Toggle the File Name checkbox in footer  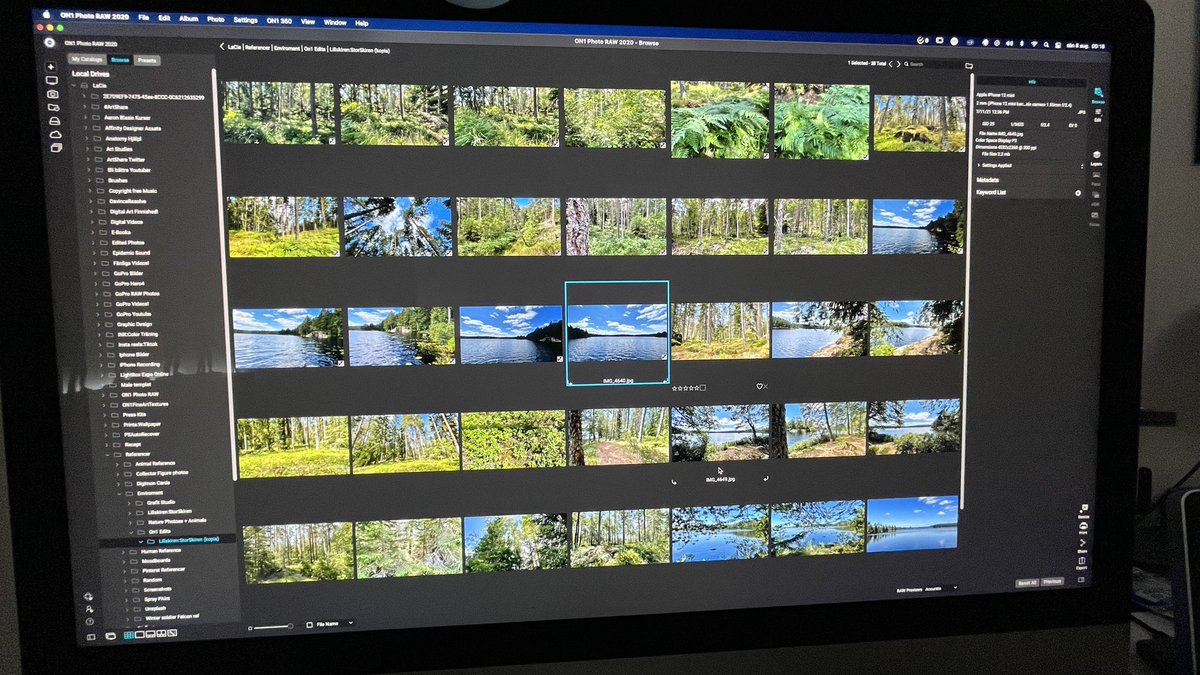click(x=309, y=623)
